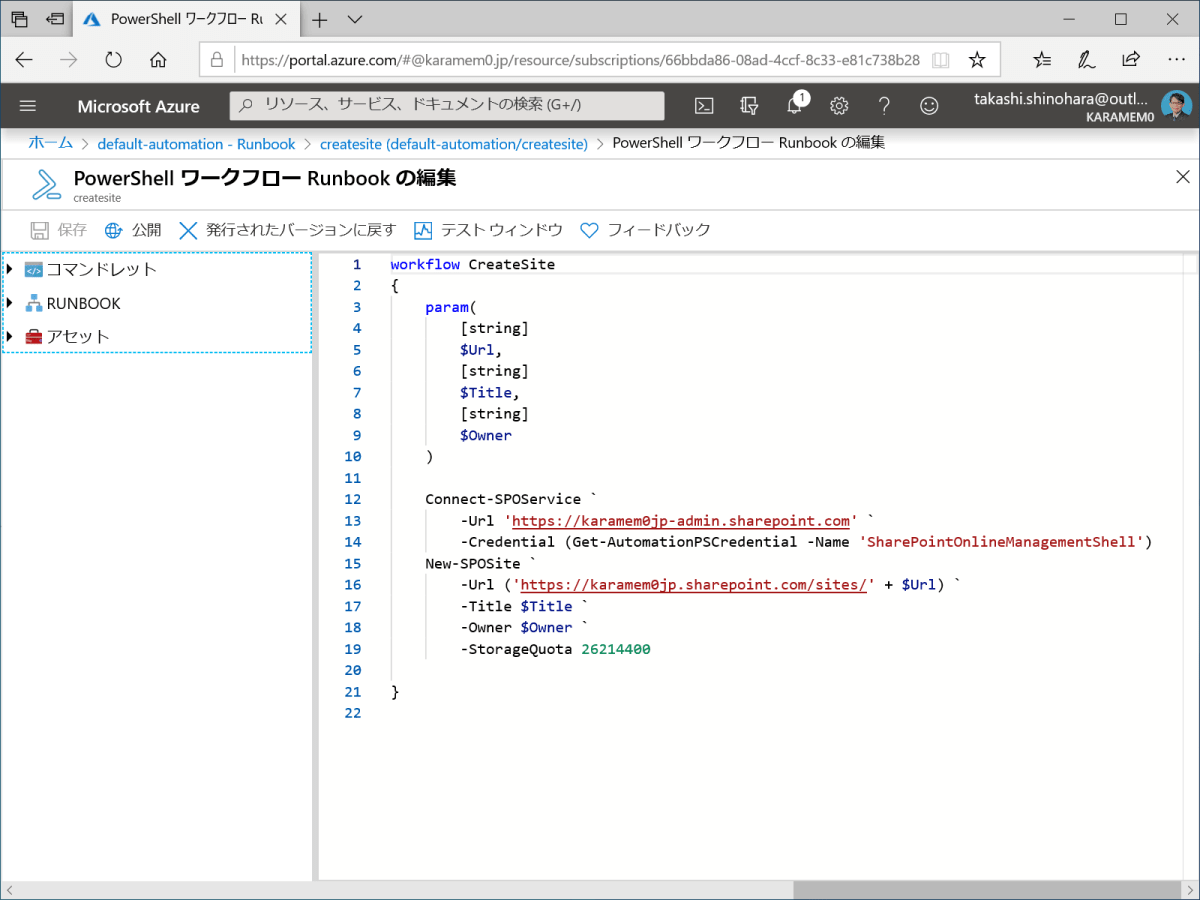Click 'workflow CreateSite' on line 1

pos(472,265)
